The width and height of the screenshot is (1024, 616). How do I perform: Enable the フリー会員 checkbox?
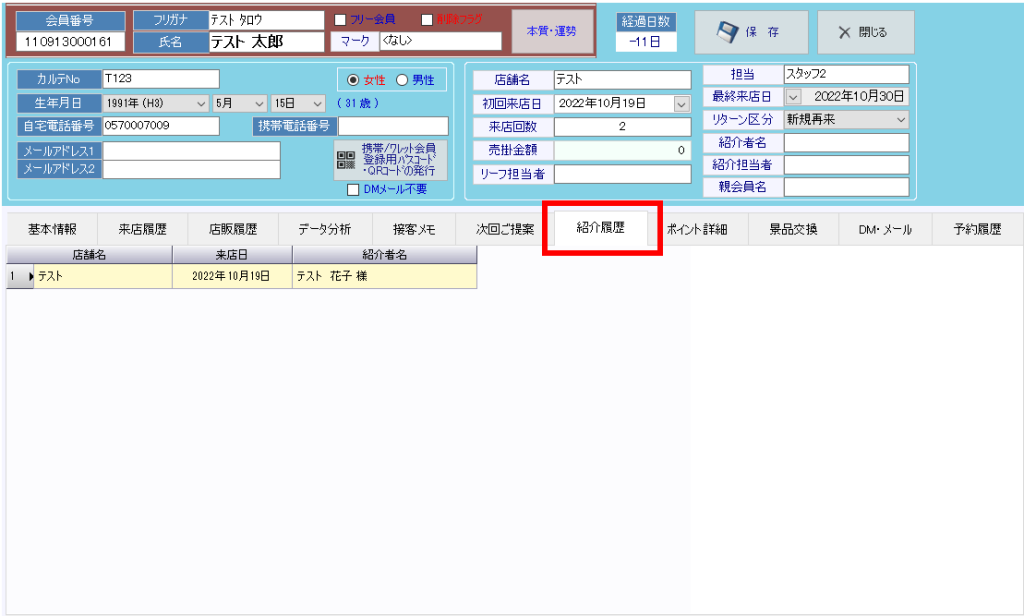click(340, 19)
